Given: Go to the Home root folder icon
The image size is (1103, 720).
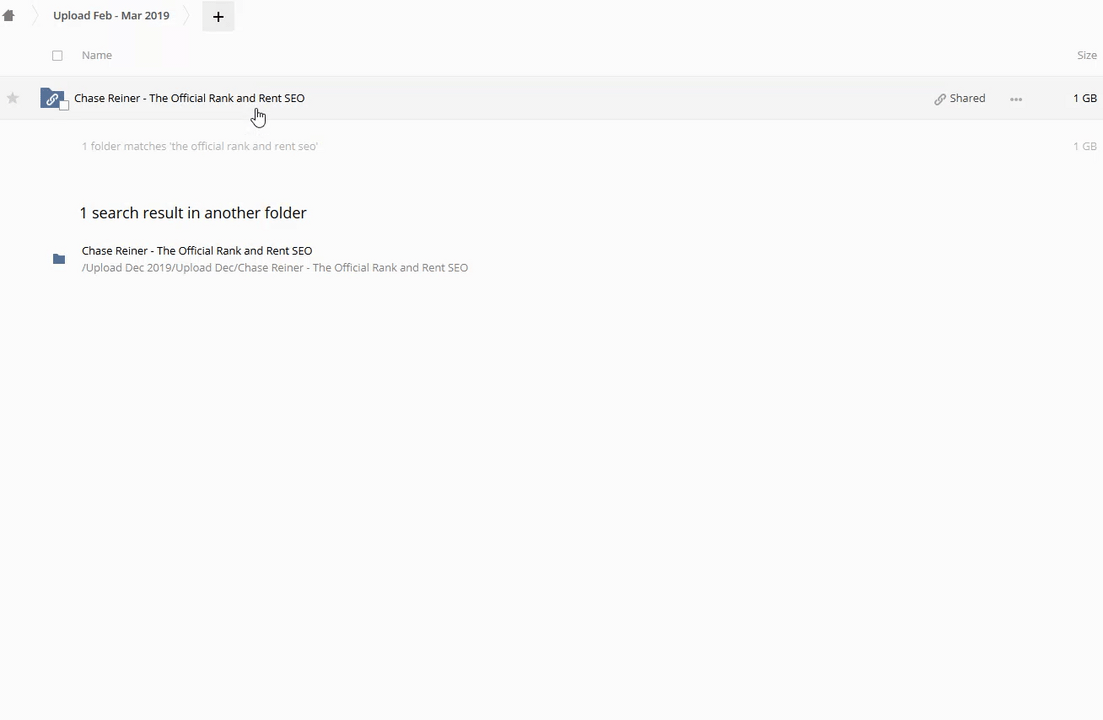Looking at the screenshot, I should 9,16.
